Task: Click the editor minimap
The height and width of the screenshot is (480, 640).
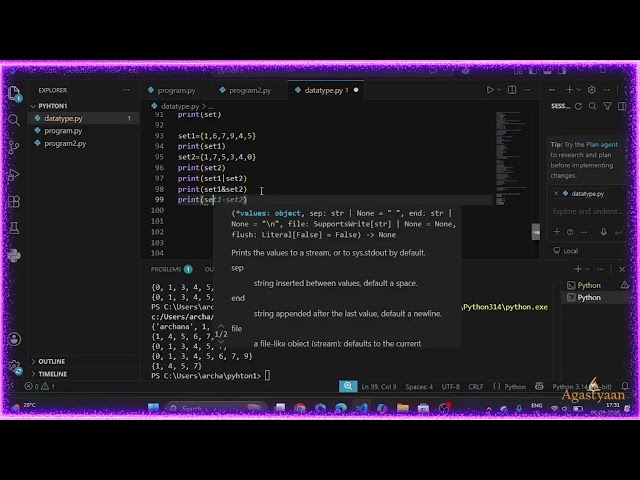Action: pos(511,158)
